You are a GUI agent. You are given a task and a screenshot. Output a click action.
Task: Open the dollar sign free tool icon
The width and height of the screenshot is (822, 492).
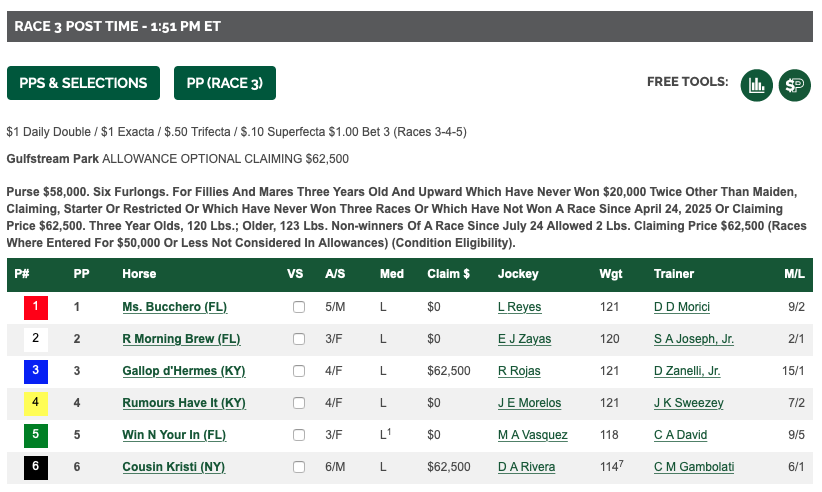point(795,85)
